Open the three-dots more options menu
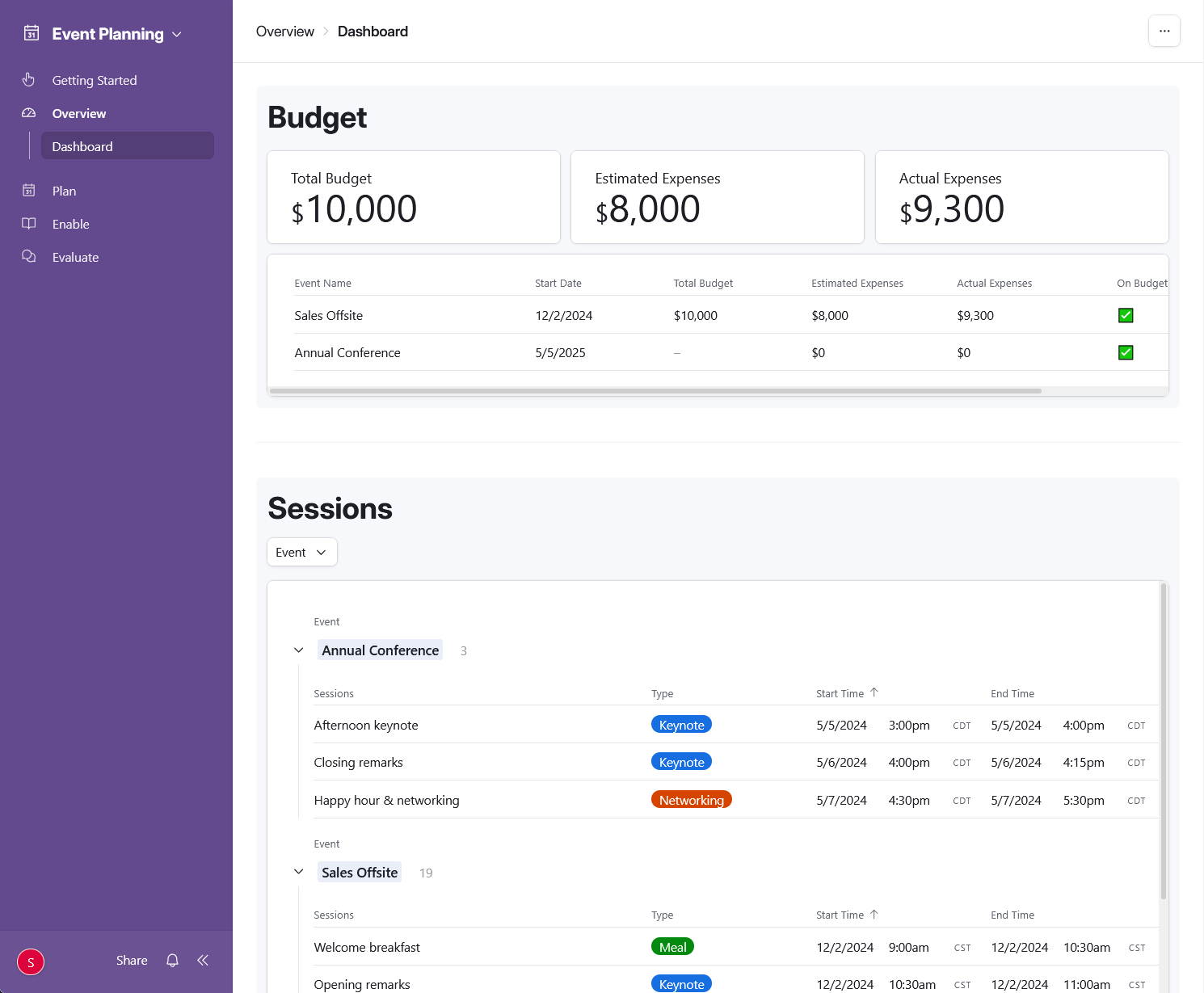Viewport: 1204px width, 993px height. coord(1164,32)
